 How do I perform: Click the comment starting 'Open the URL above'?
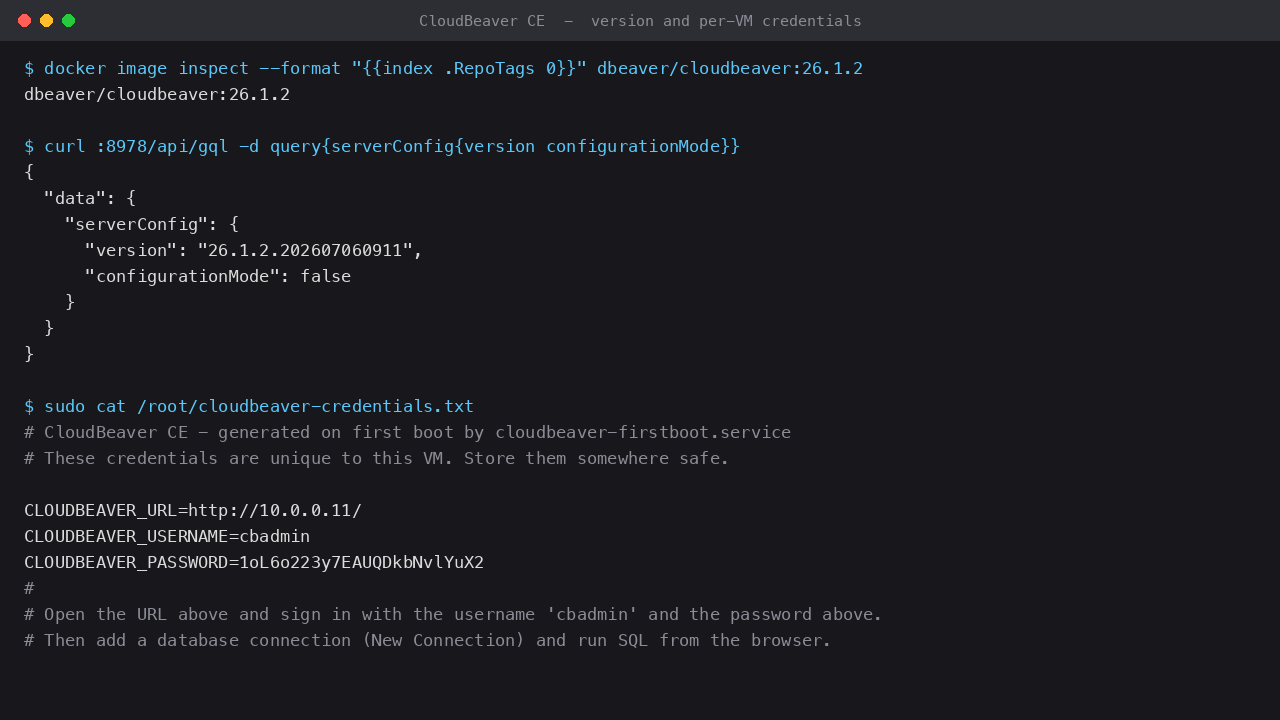454,614
